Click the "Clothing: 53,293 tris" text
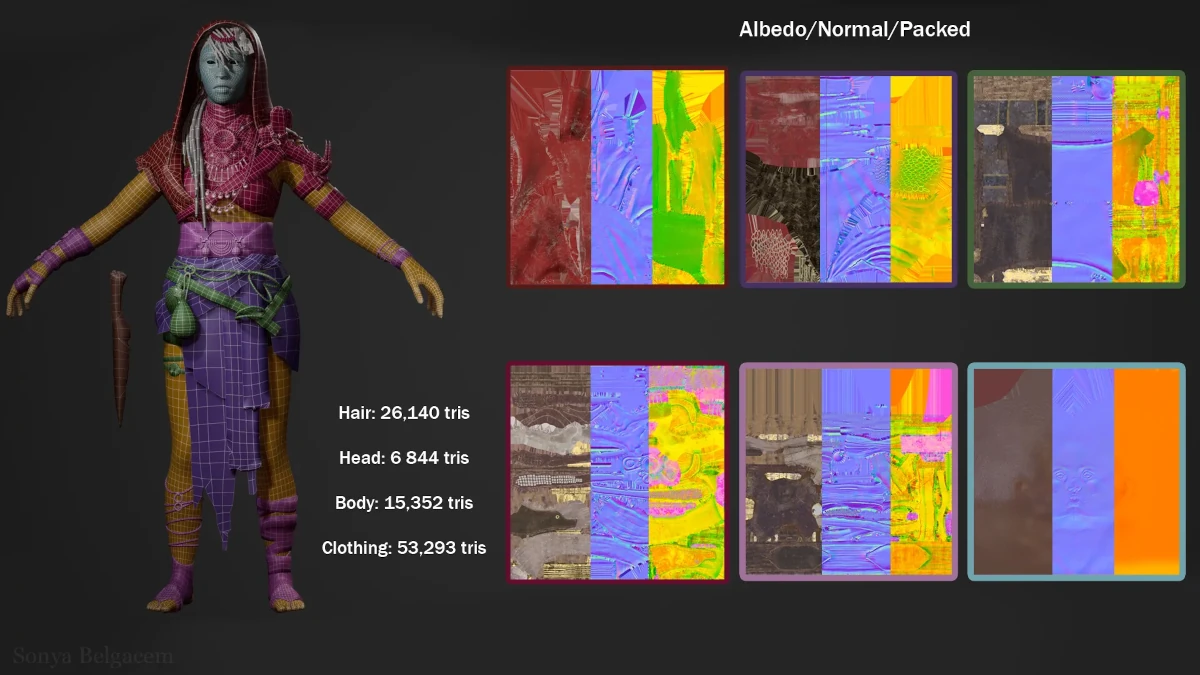1200x675 pixels. point(404,547)
